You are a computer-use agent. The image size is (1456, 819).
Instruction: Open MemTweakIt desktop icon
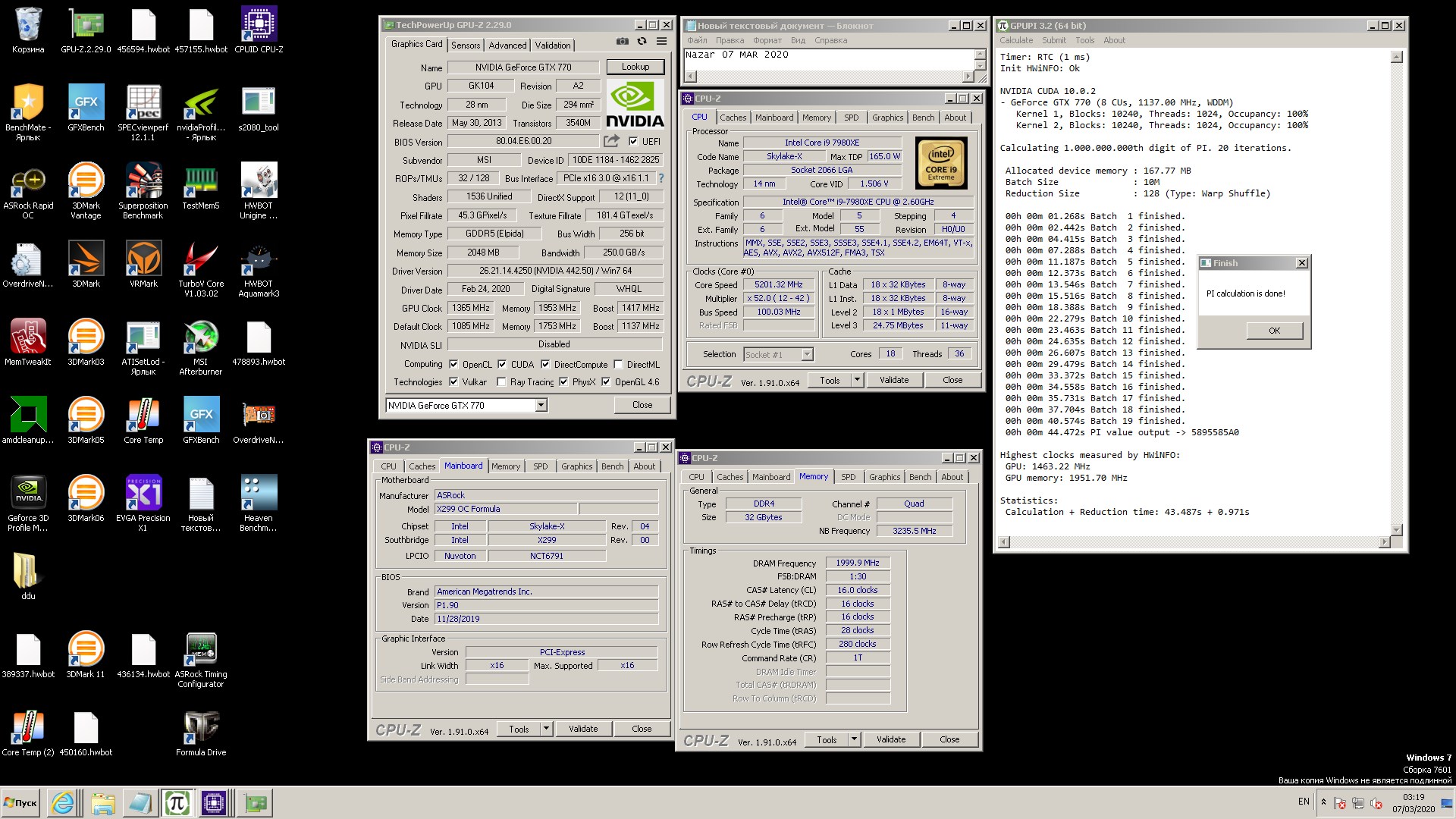tap(28, 343)
